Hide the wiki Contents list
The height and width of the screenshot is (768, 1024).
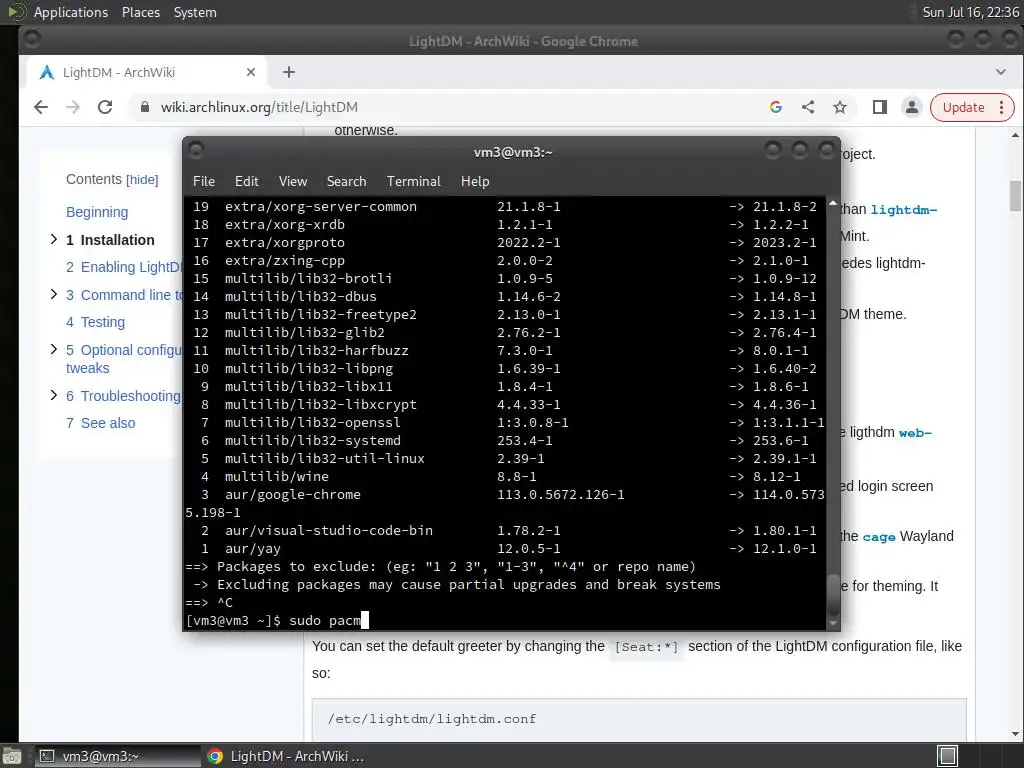point(142,180)
